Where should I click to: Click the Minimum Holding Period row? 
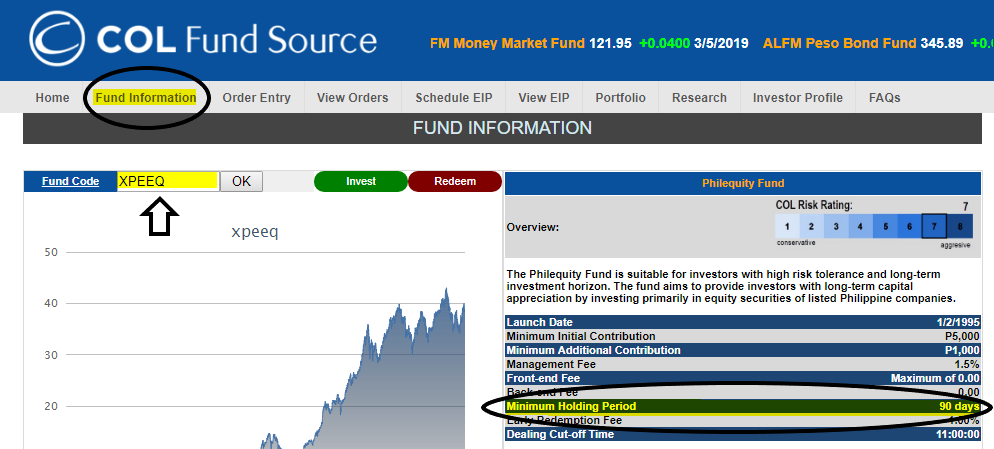[743, 406]
